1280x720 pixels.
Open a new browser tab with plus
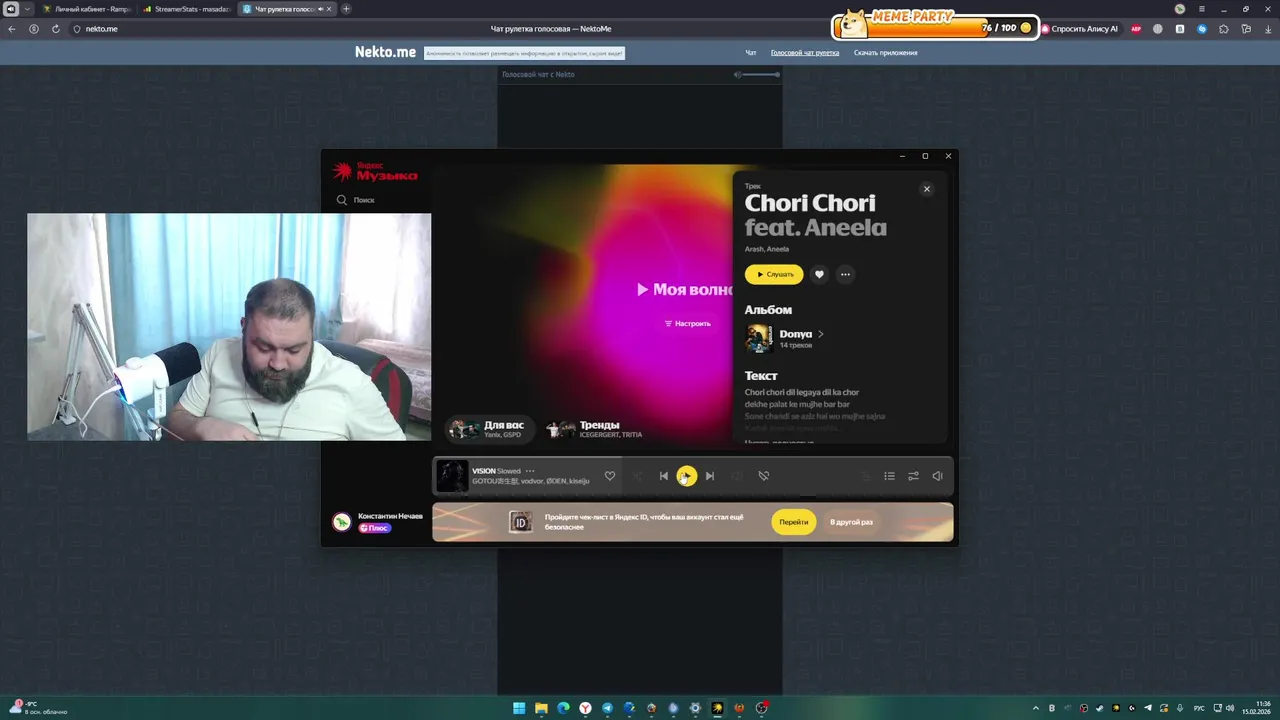(346, 9)
